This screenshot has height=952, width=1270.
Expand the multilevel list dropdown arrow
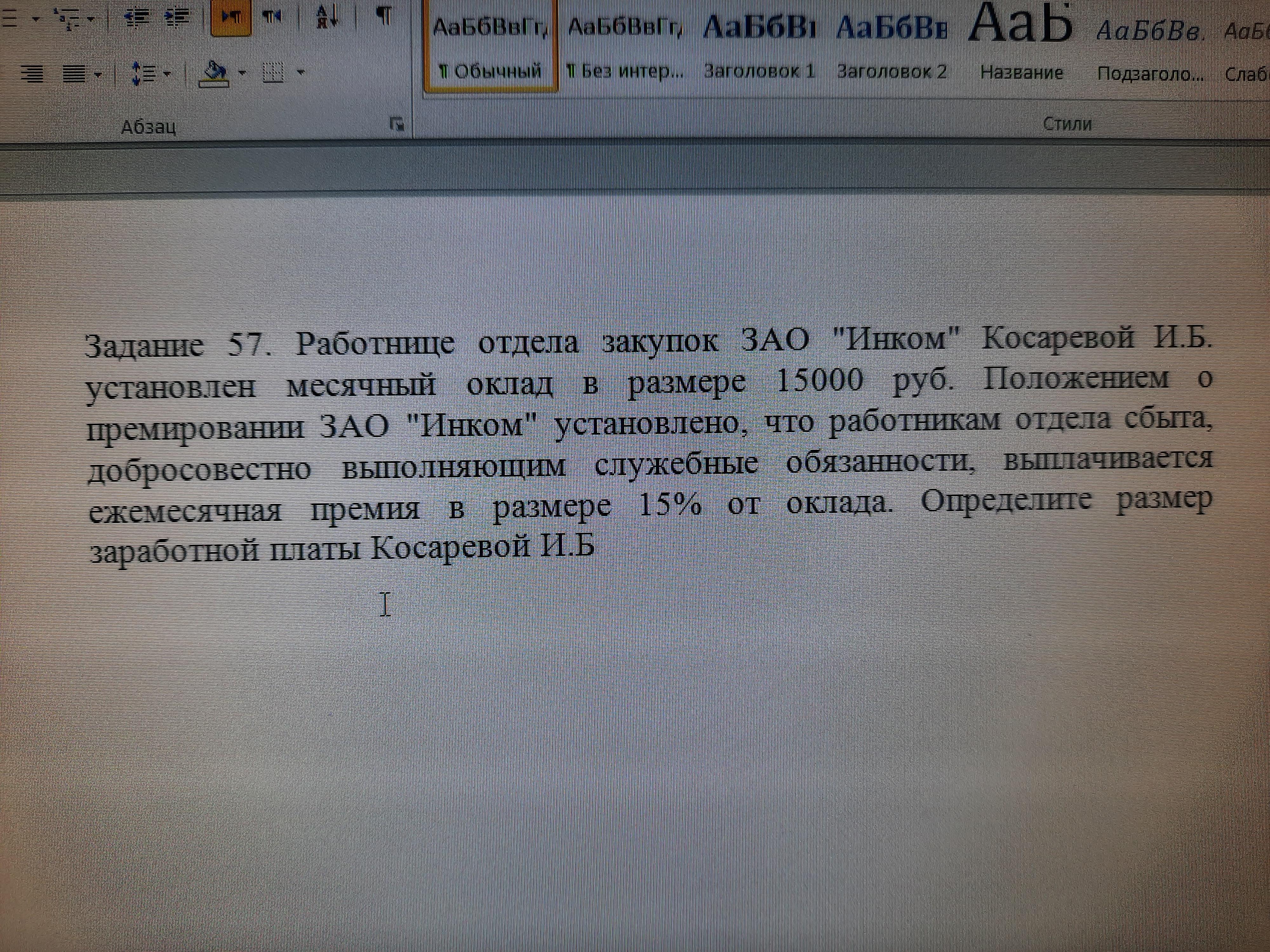click(91, 19)
